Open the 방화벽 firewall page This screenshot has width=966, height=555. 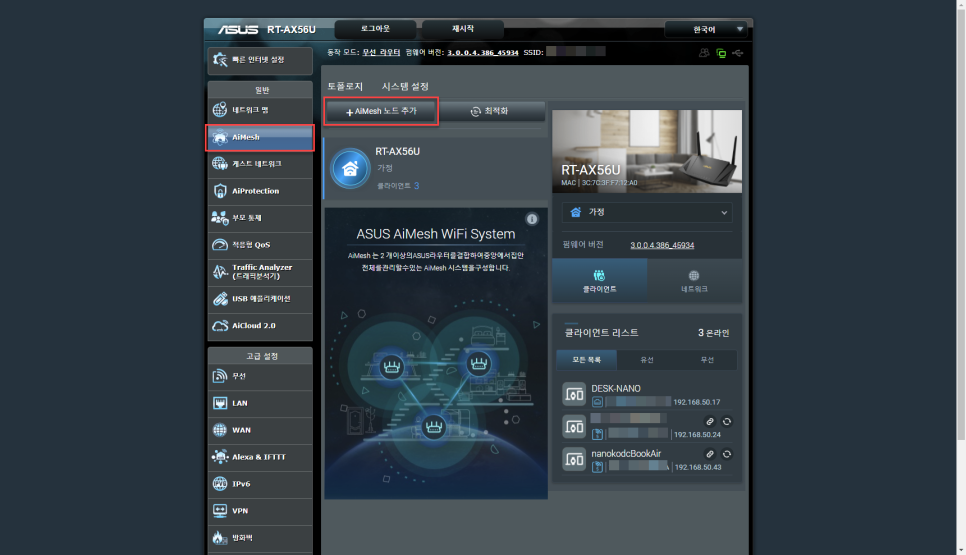tap(260, 538)
